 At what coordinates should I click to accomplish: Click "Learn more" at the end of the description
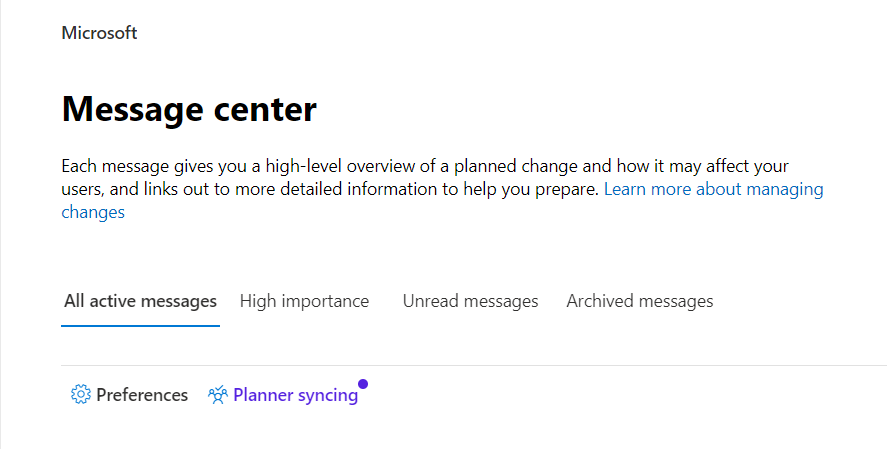click(647, 189)
